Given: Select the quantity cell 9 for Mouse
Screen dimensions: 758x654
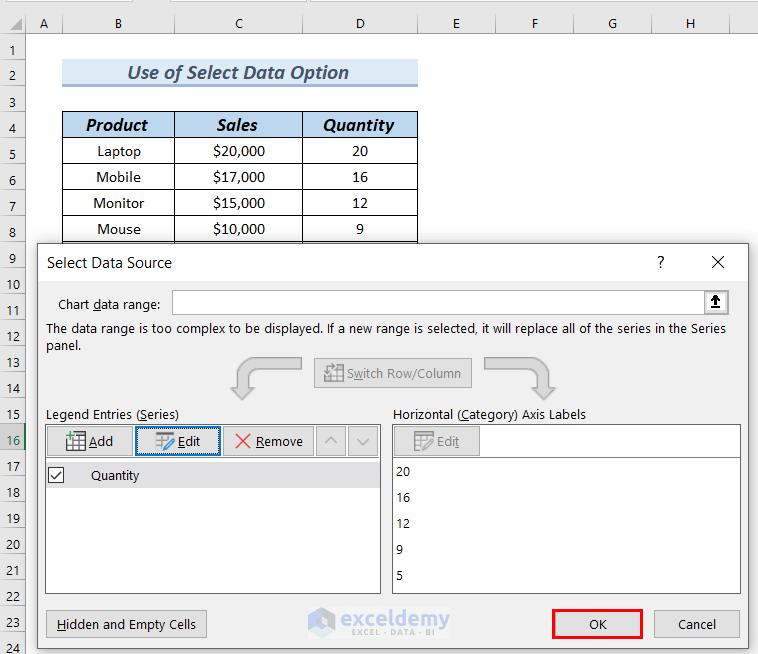Looking at the screenshot, I should 360,229.
